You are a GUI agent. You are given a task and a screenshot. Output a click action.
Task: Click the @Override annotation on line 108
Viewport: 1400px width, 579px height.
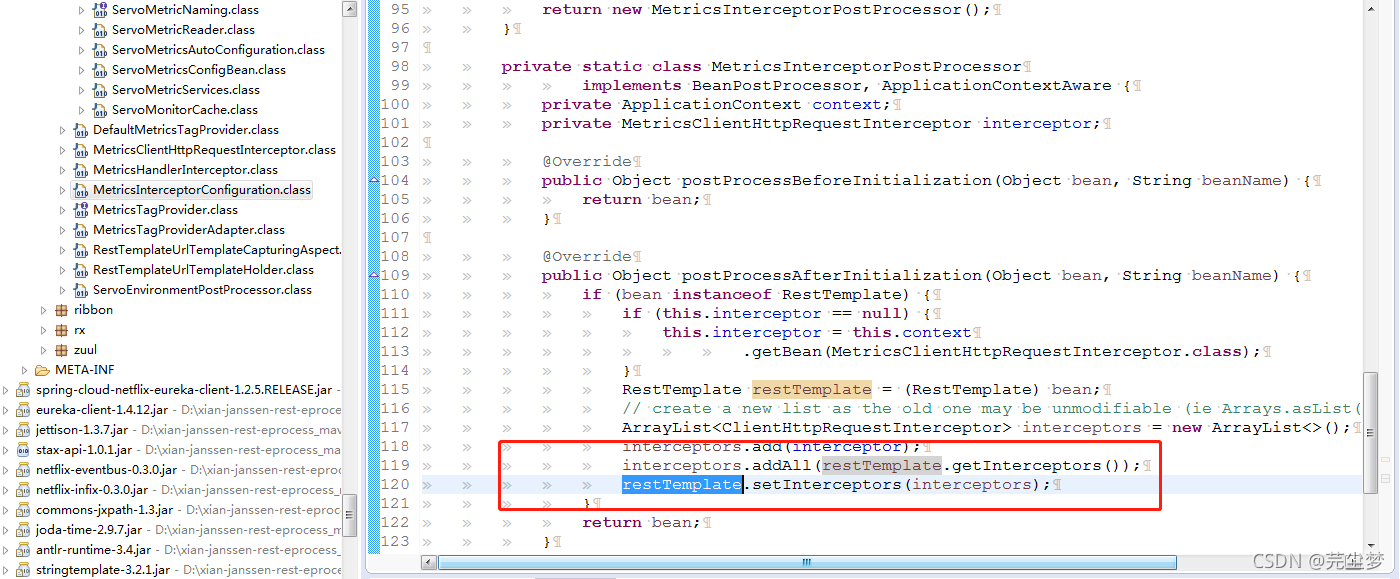tap(587, 257)
